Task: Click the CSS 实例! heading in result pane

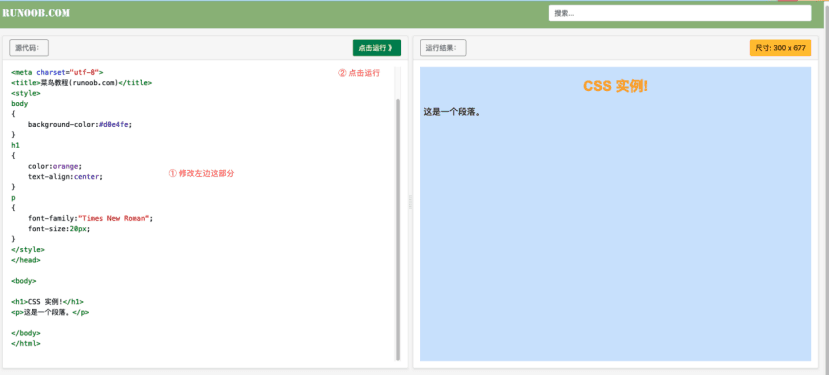Action: pyautogui.click(x=615, y=86)
